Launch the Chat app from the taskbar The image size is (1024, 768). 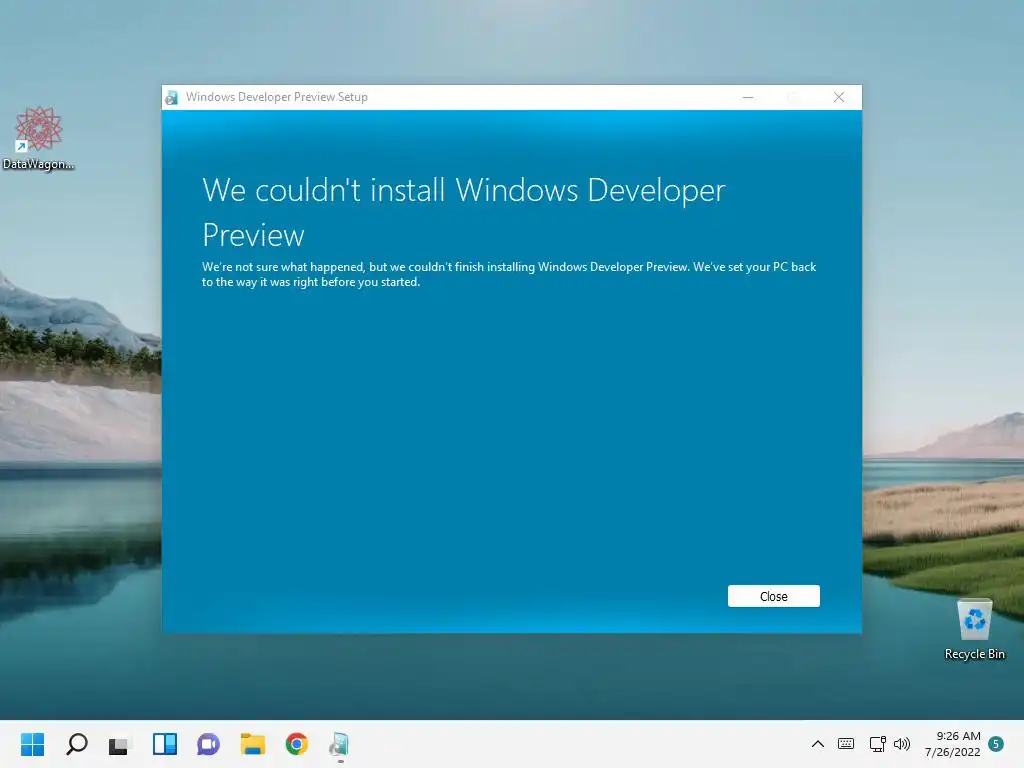[x=208, y=744]
